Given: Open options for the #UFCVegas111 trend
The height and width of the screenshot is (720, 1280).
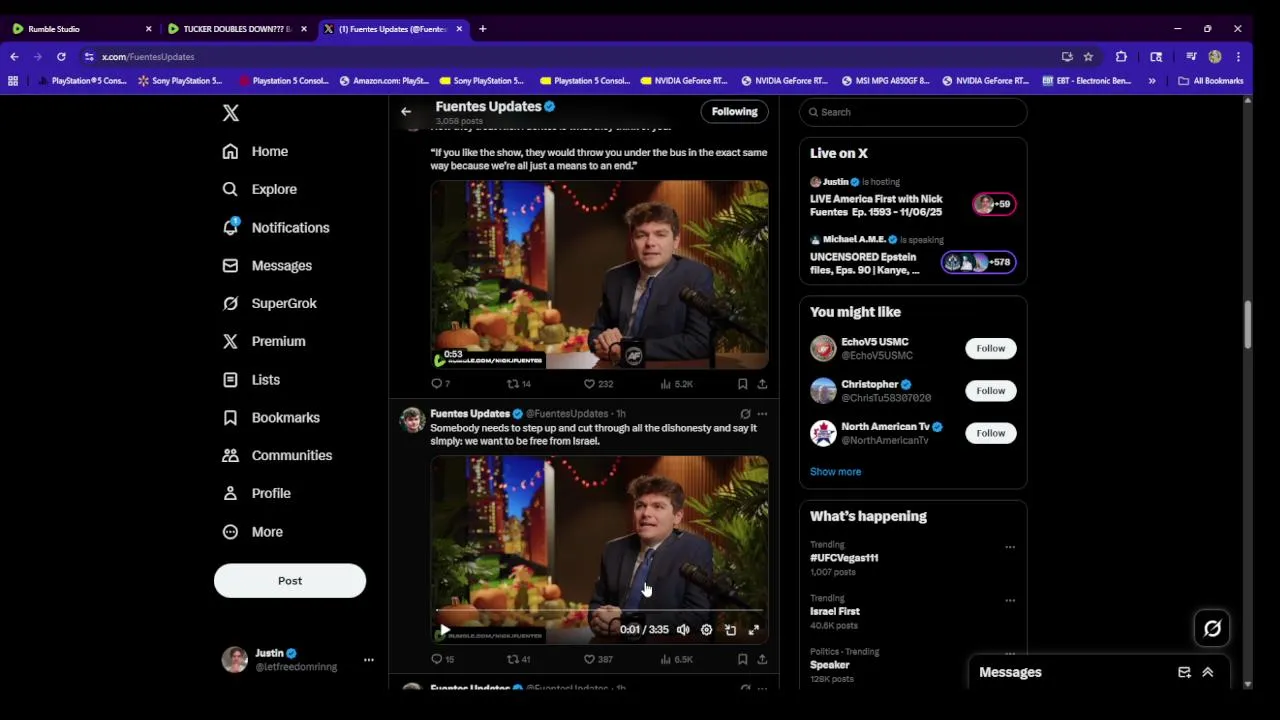Looking at the screenshot, I should point(1010,547).
